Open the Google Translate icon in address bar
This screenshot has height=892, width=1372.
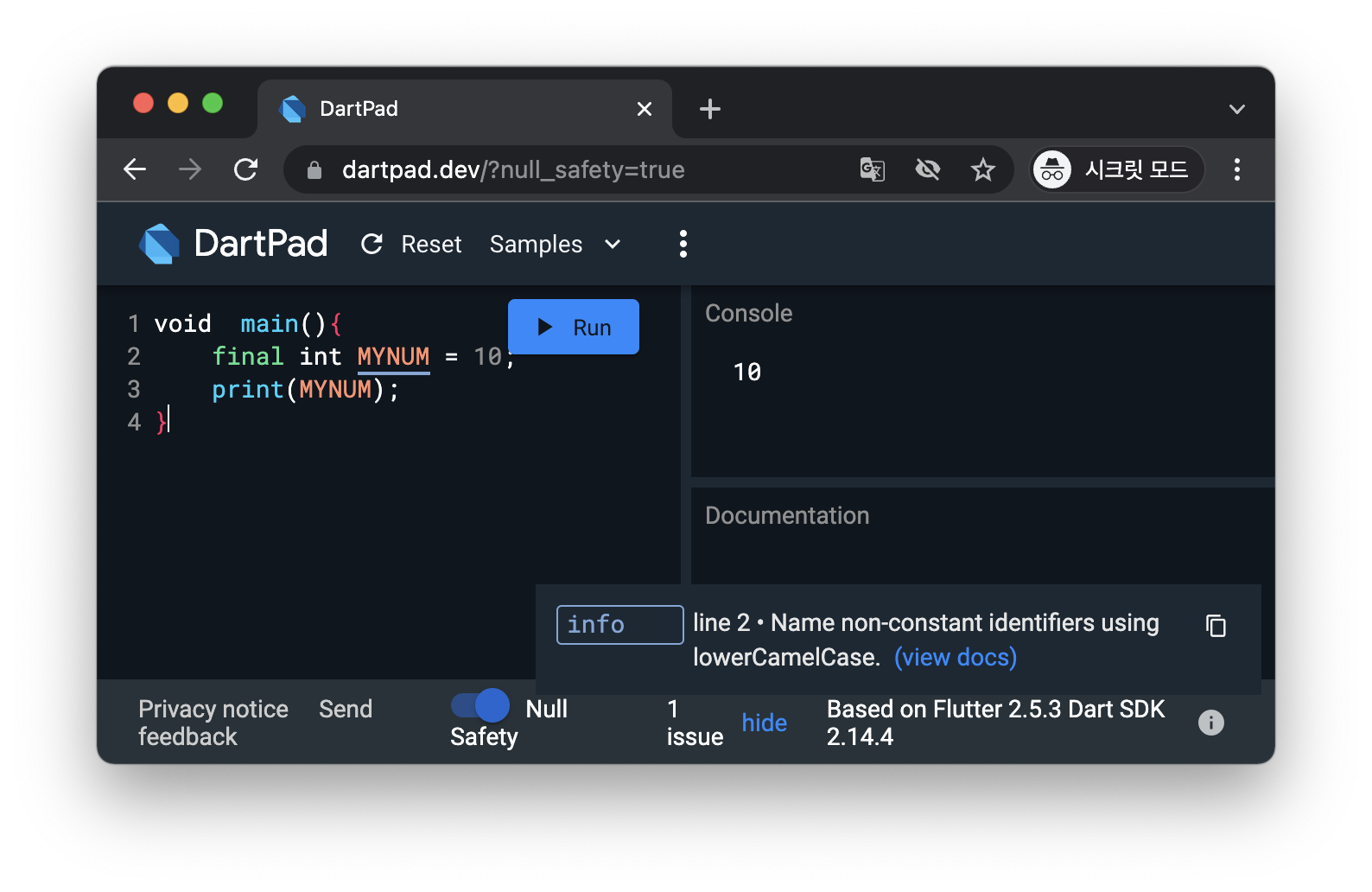[x=873, y=169]
